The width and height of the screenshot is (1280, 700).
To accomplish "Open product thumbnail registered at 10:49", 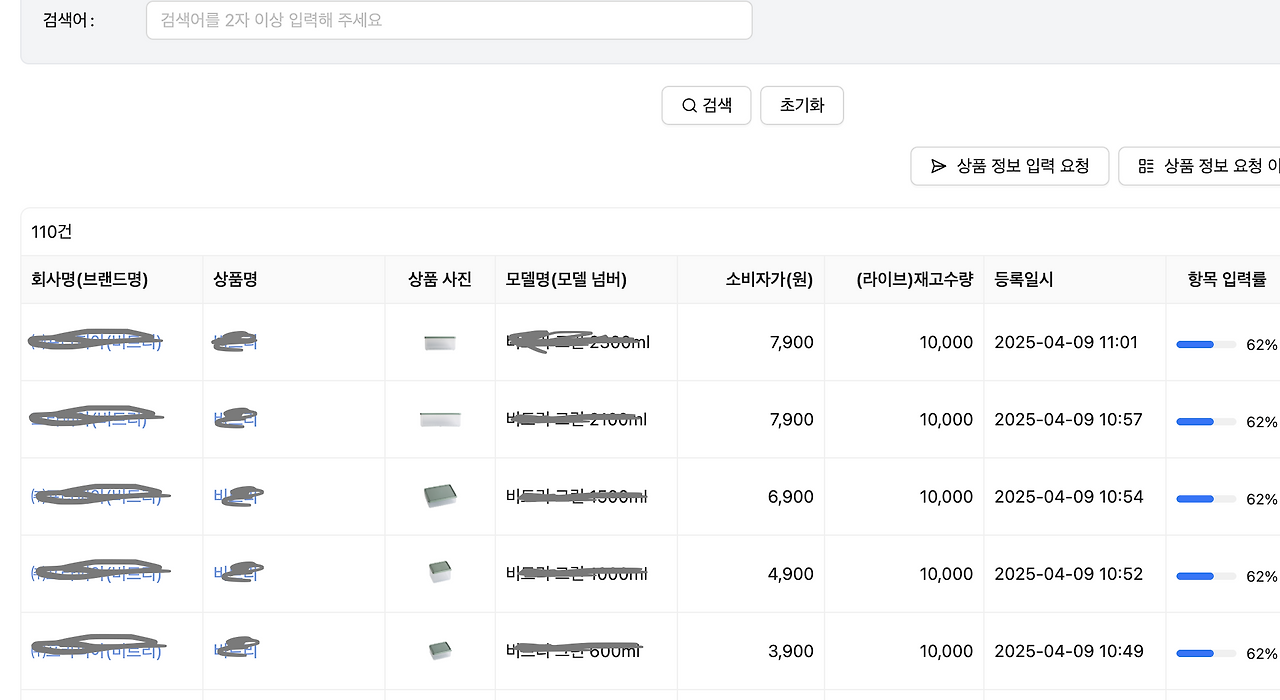I will [440, 650].
